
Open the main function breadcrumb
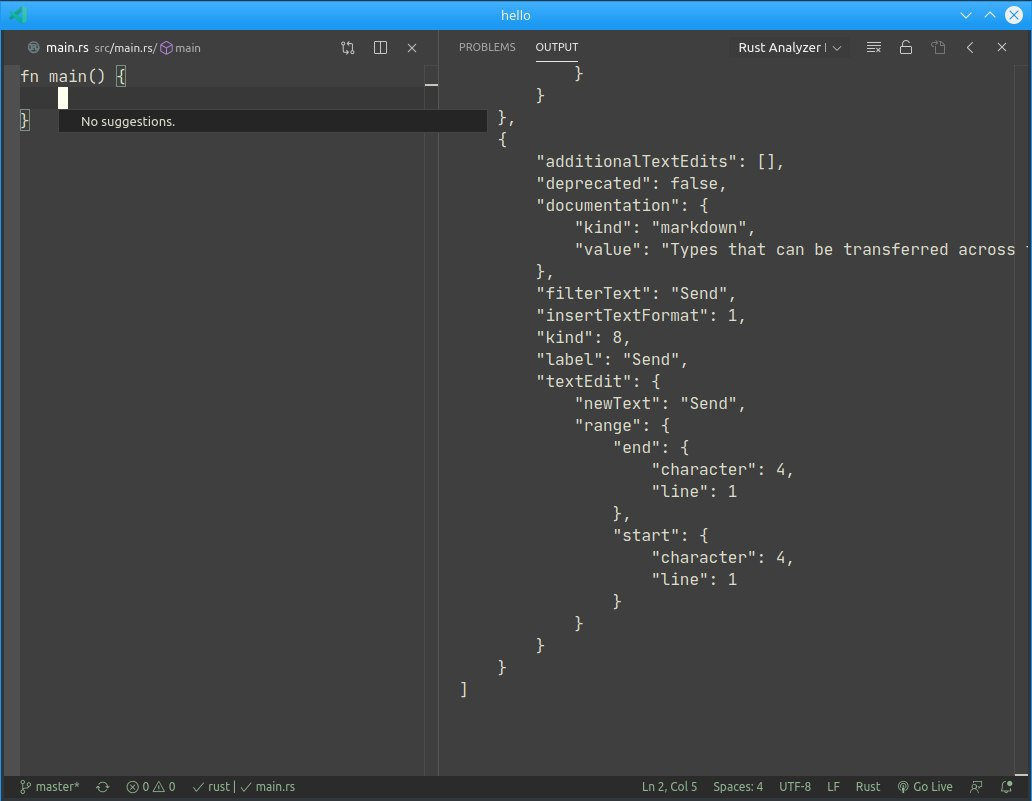coord(181,48)
